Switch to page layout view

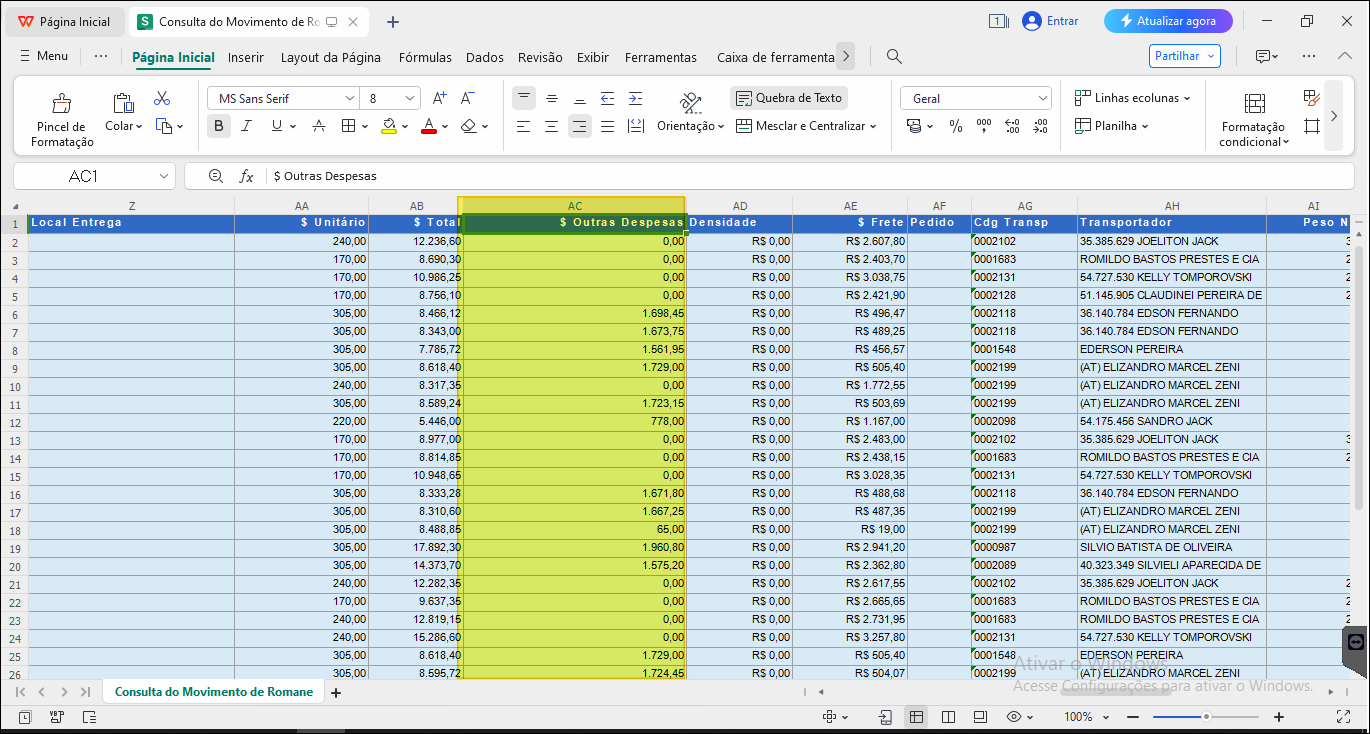[x=980, y=717]
